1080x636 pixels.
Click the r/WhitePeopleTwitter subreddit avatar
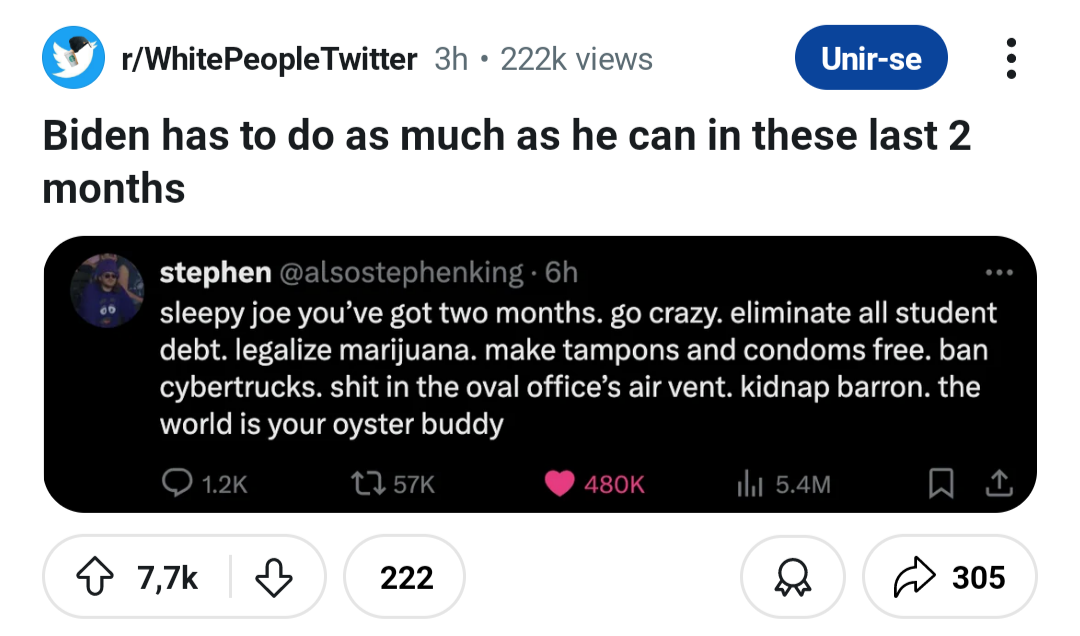click(73, 59)
